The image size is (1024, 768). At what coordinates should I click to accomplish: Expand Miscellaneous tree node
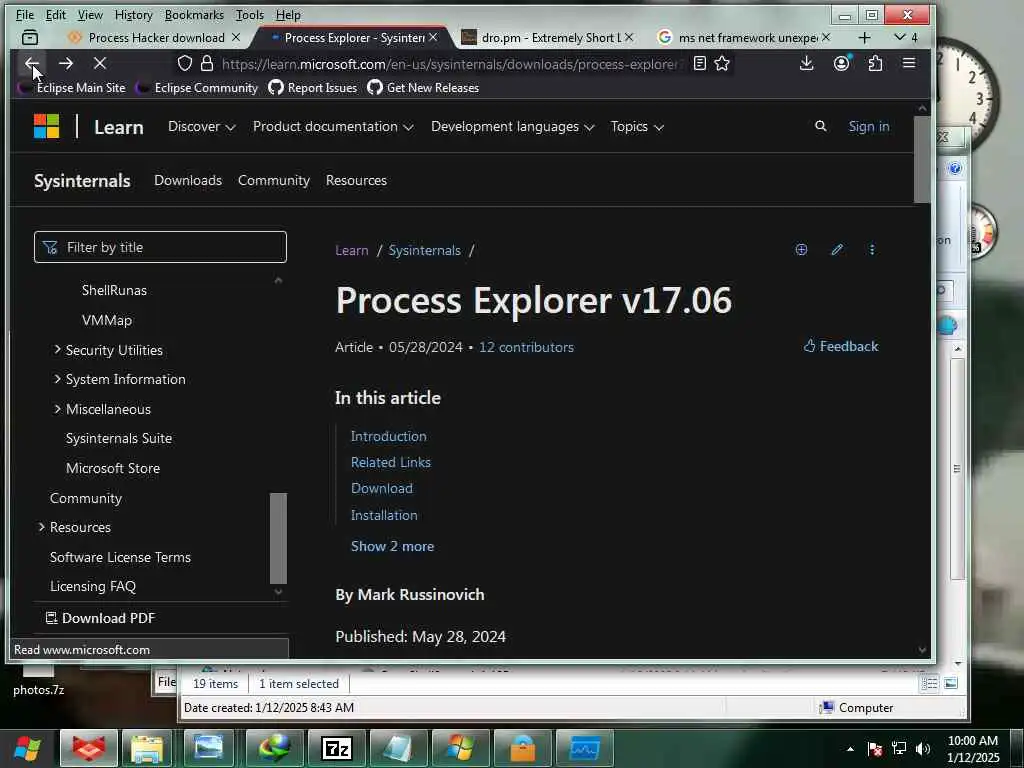(57, 409)
